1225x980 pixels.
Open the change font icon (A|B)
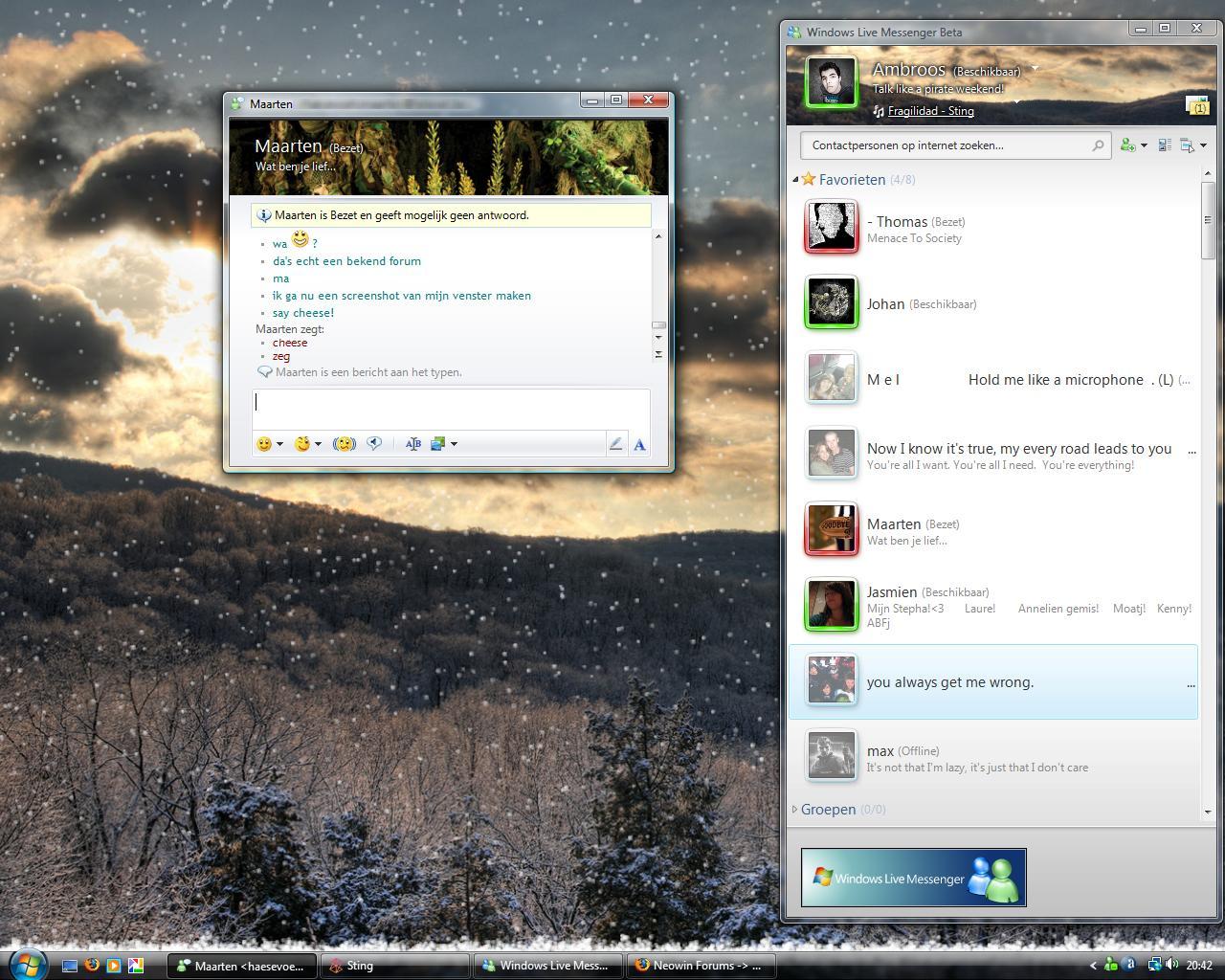(x=412, y=443)
